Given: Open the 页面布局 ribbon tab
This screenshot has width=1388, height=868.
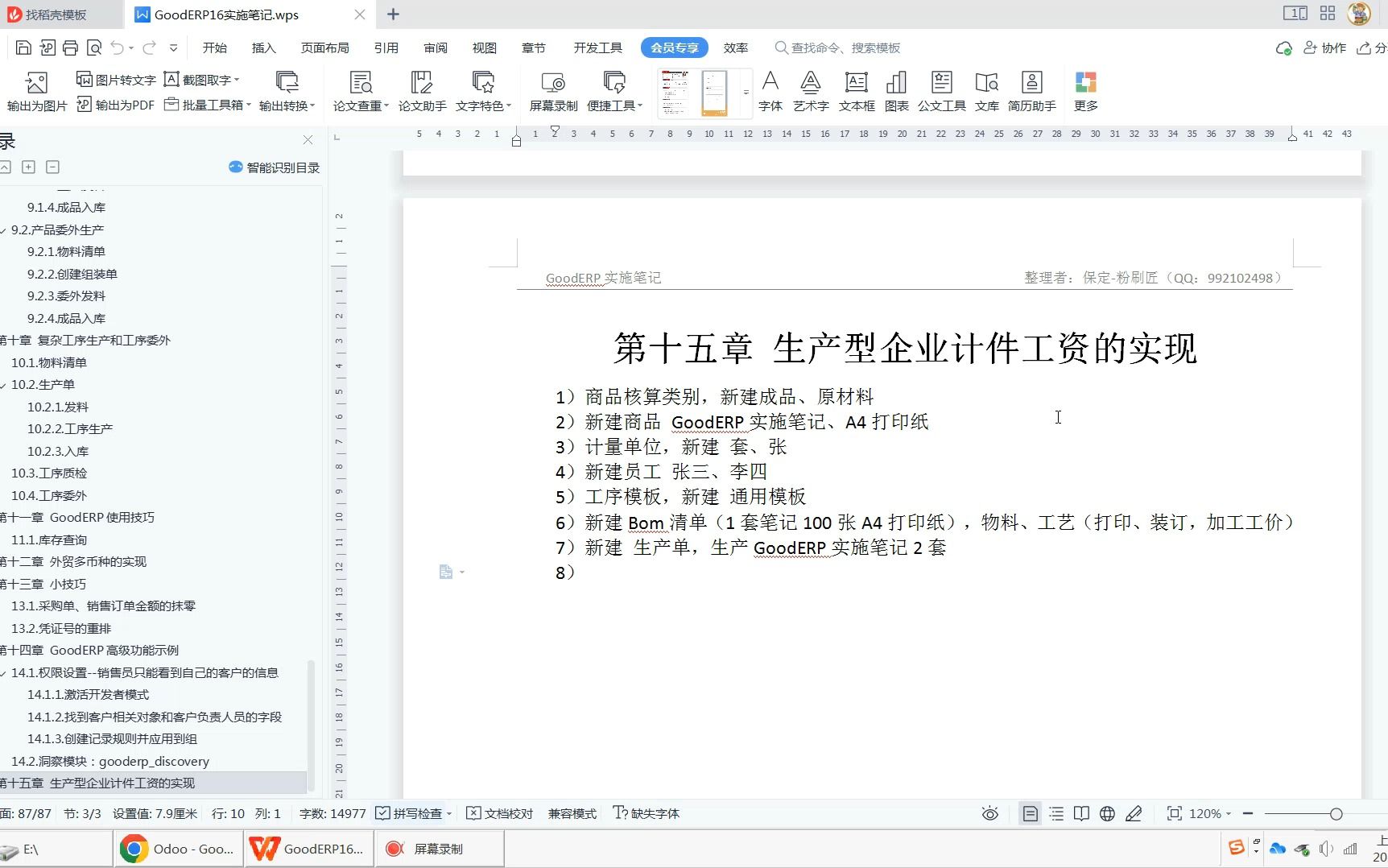Looking at the screenshot, I should tap(325, 48).
